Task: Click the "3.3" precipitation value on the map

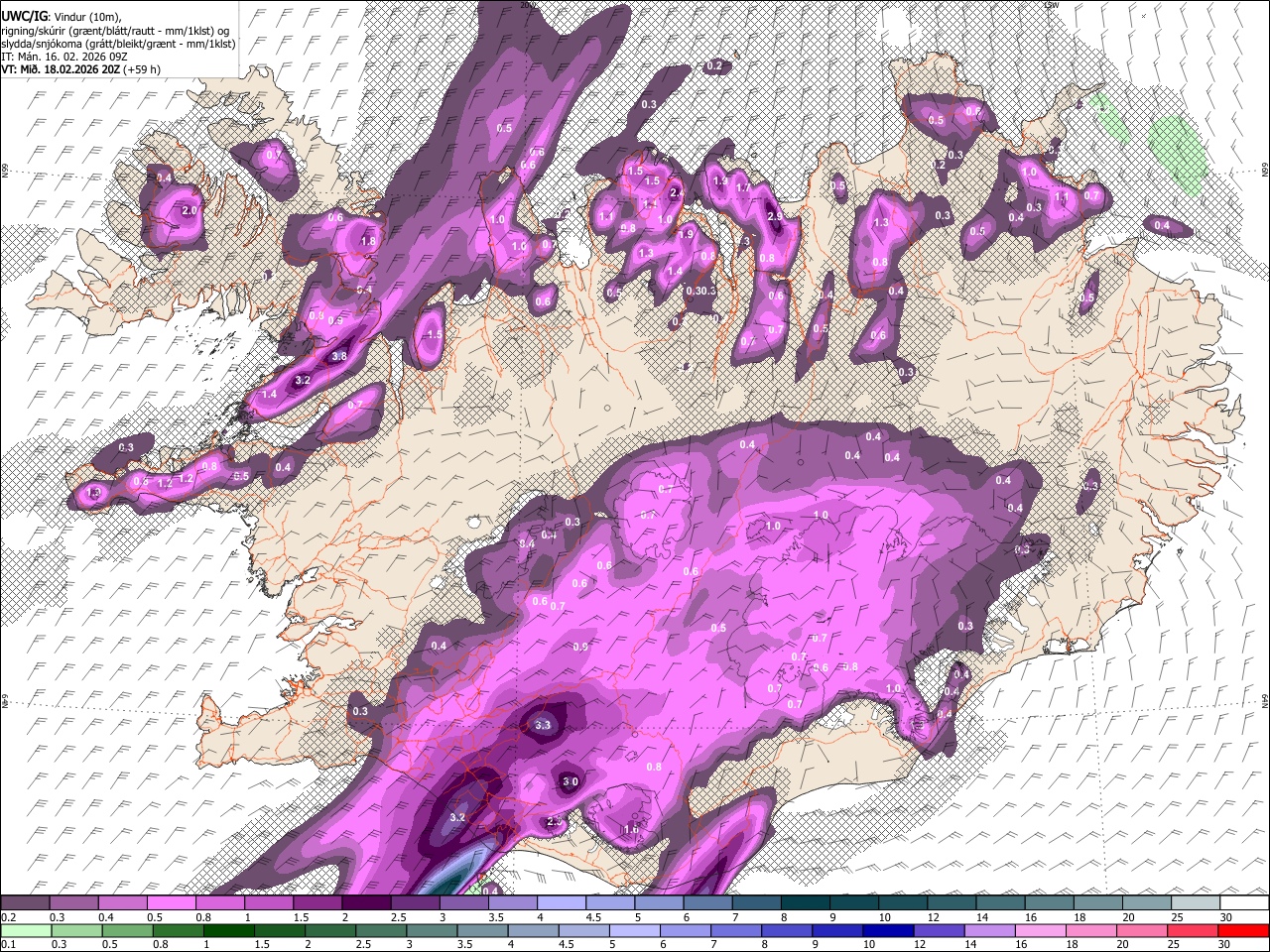Action: pyautogui.click(x=543, y=725)
